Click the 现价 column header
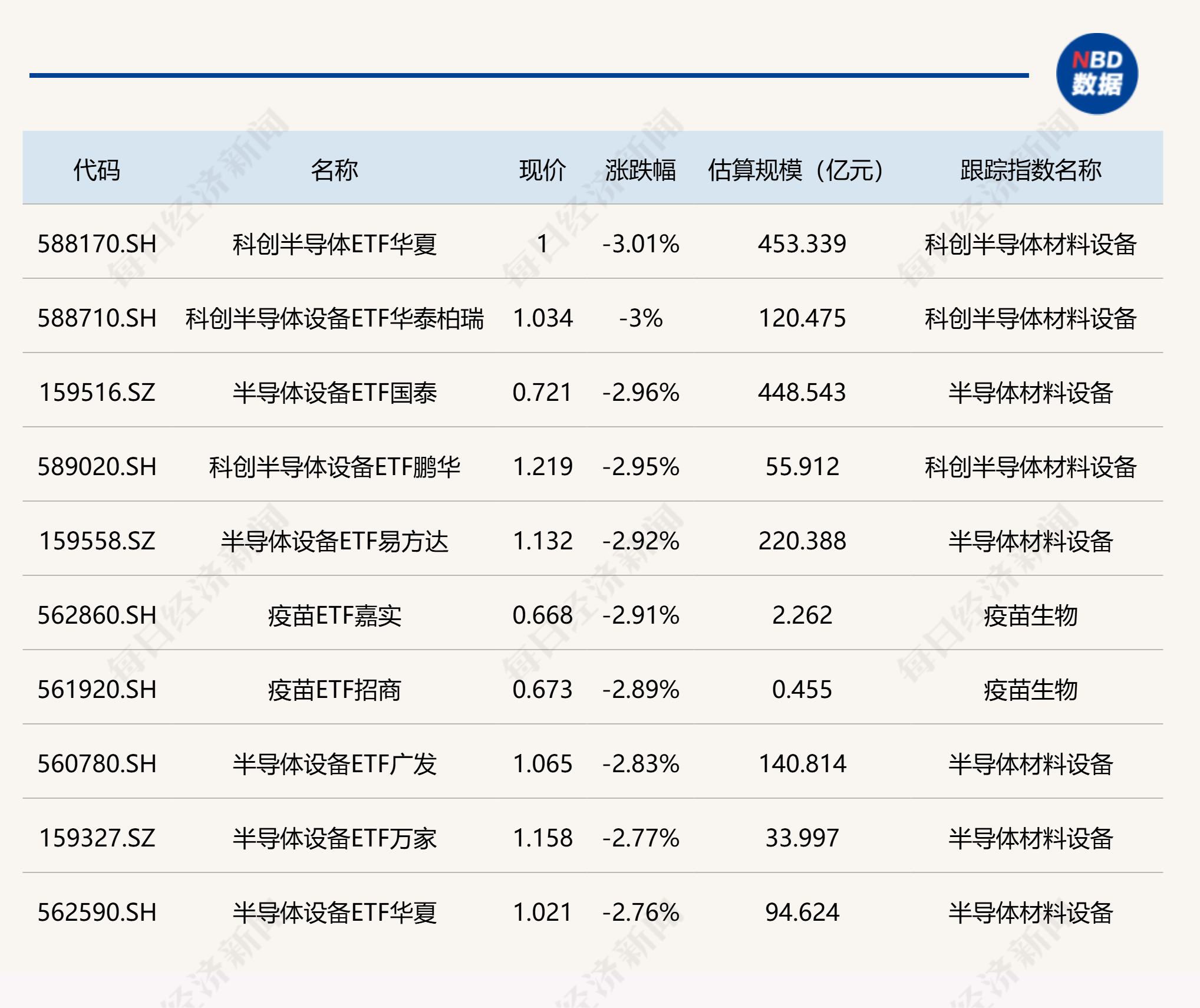 [543, 170]
